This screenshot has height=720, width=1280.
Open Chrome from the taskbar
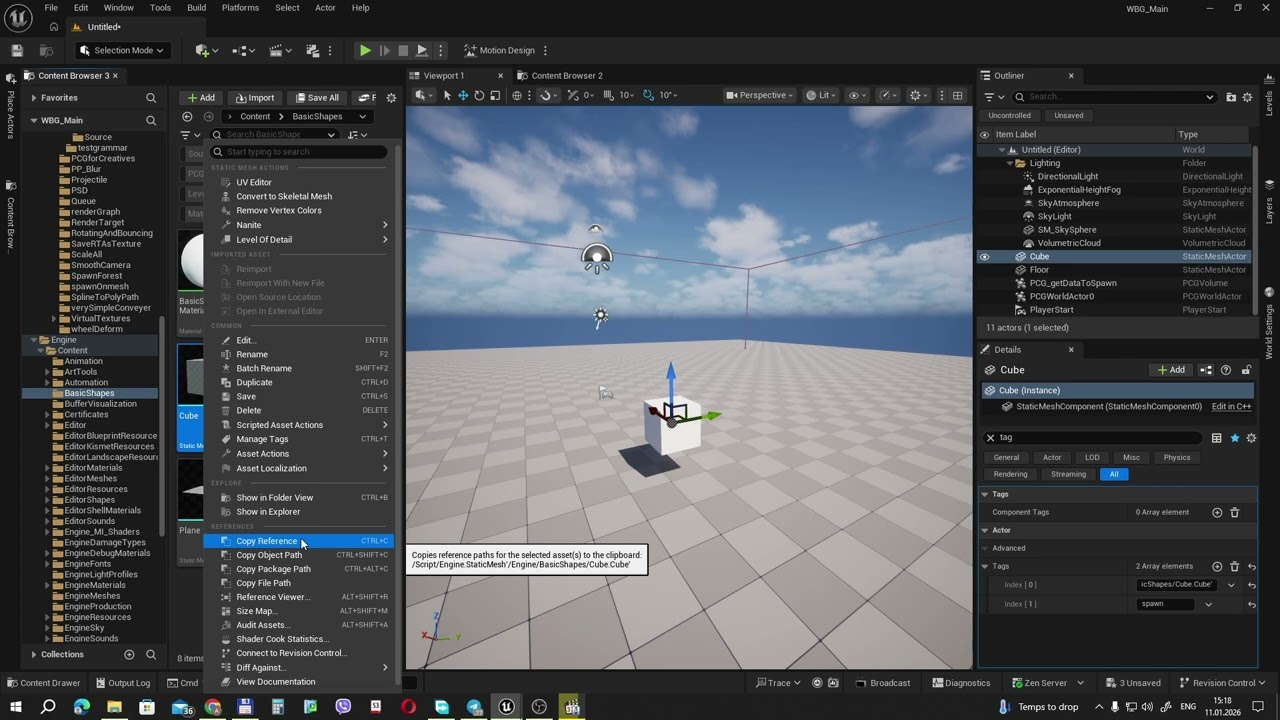point(212,707)
